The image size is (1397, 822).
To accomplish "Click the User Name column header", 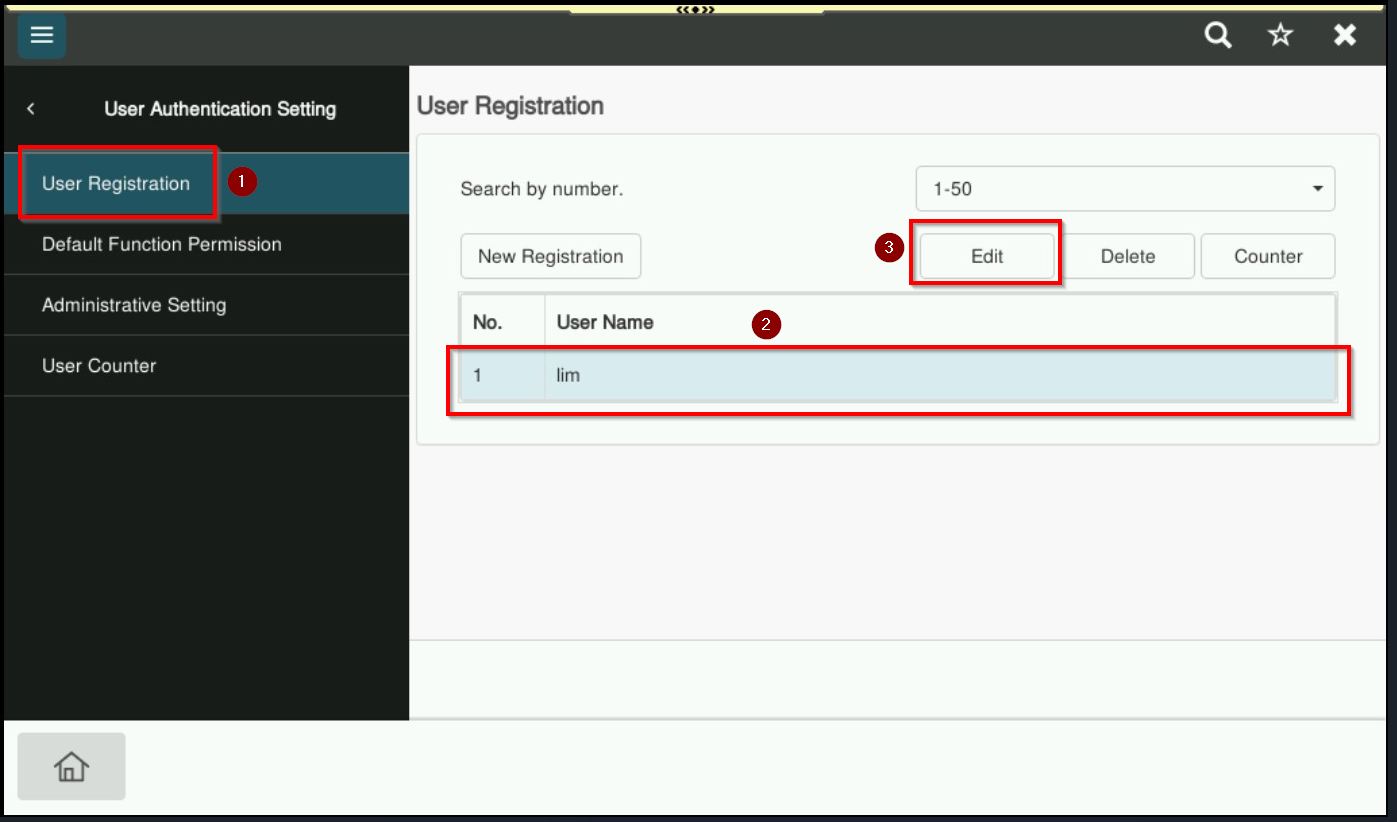I will point(605,322).
